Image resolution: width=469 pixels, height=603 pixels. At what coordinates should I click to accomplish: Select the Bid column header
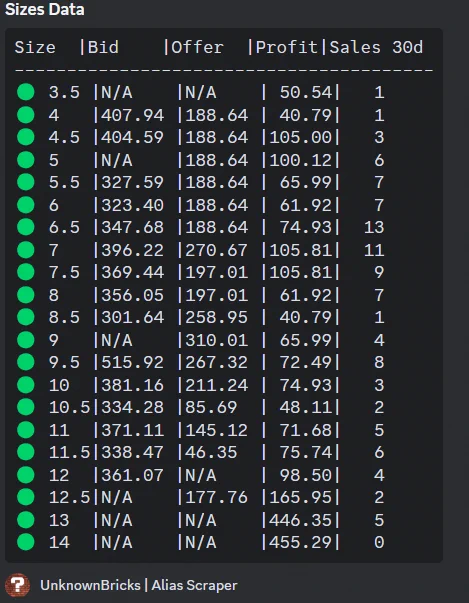pyautogui.click(x=103, y=48)
